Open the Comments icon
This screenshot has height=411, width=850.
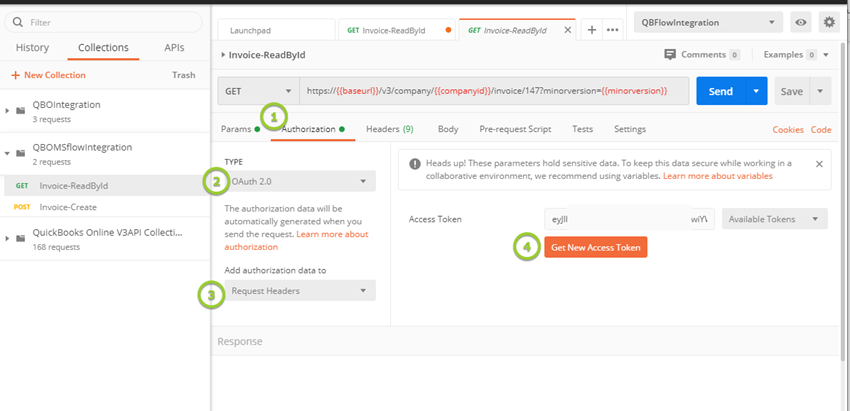click(x=670, y=55)
